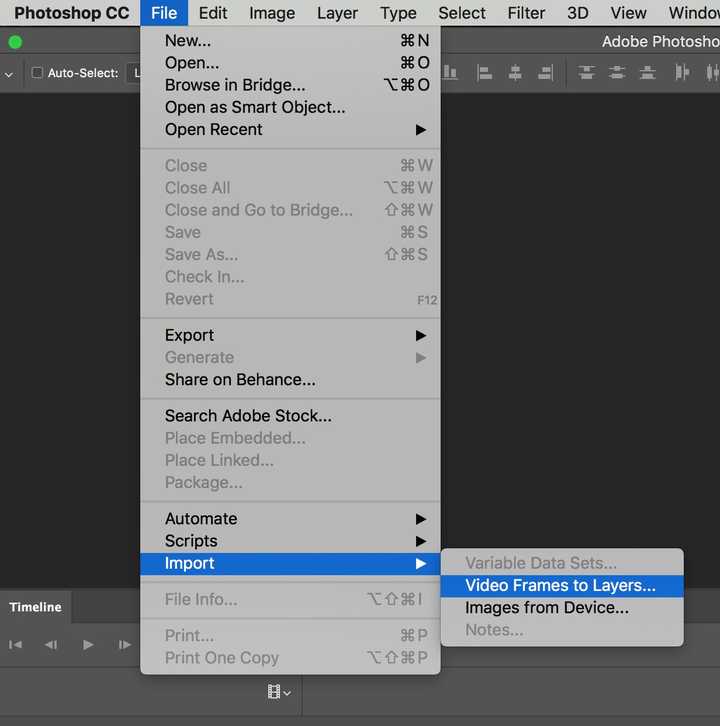Screen dimensions: 720x726
Task: Click the Place Linked... item
Action: tap(290, 460)
